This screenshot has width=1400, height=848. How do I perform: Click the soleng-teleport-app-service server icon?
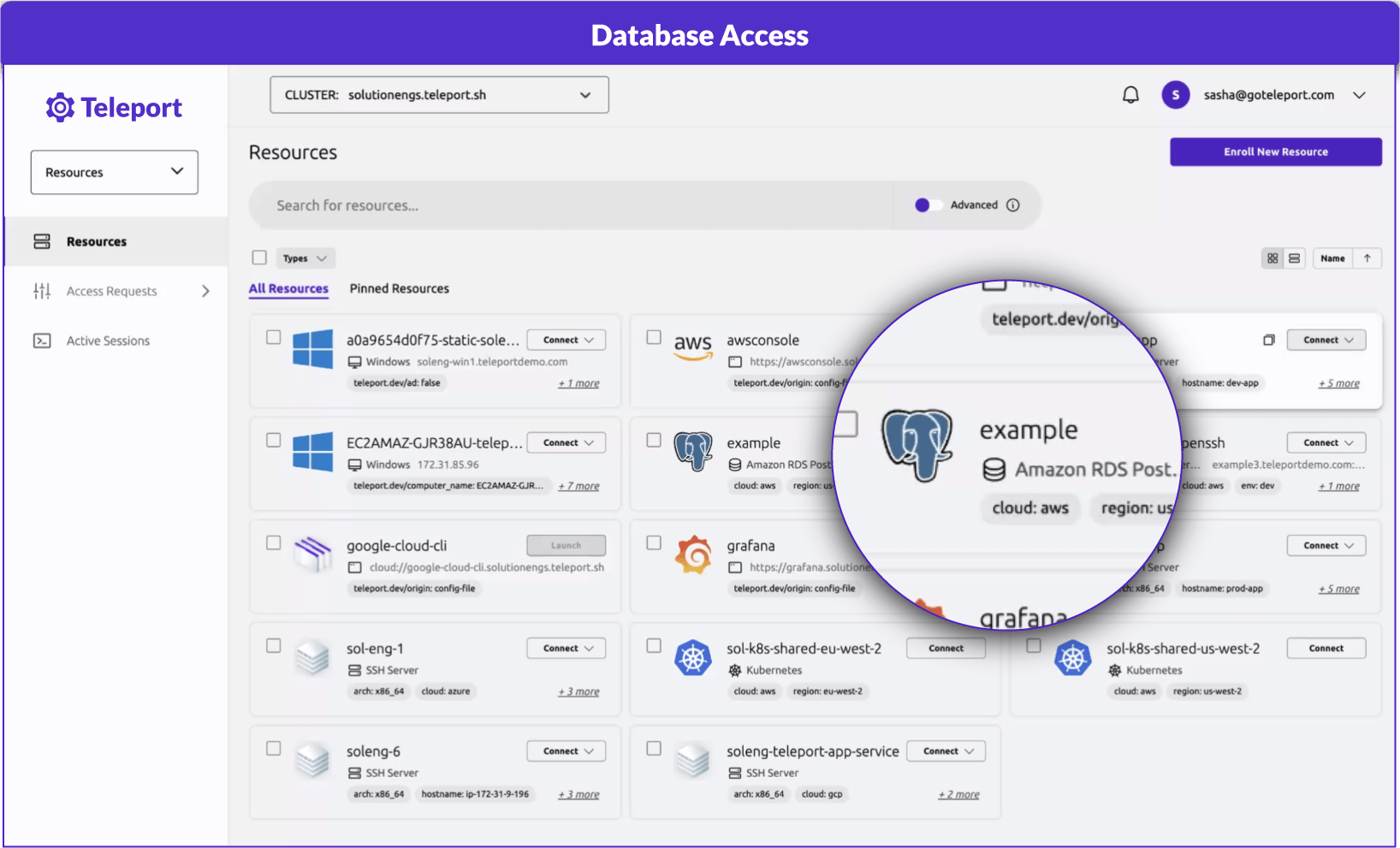point(692,761)
